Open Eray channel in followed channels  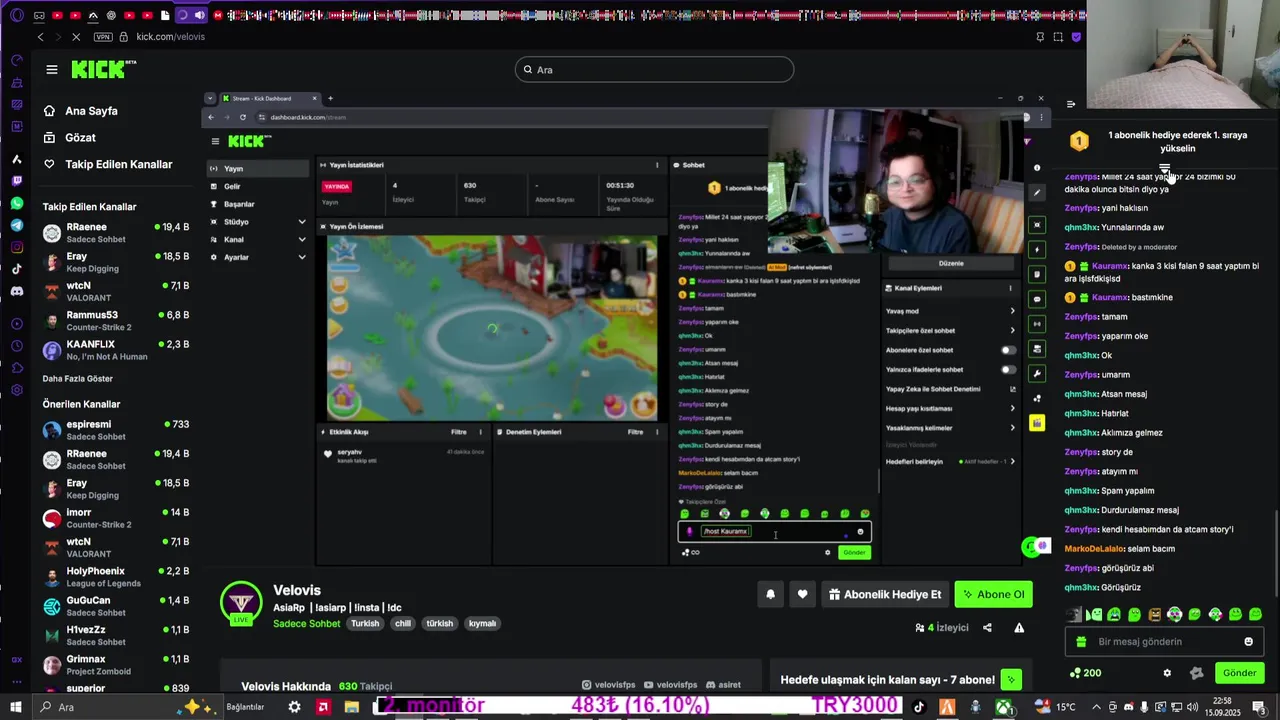click(115, 262)
